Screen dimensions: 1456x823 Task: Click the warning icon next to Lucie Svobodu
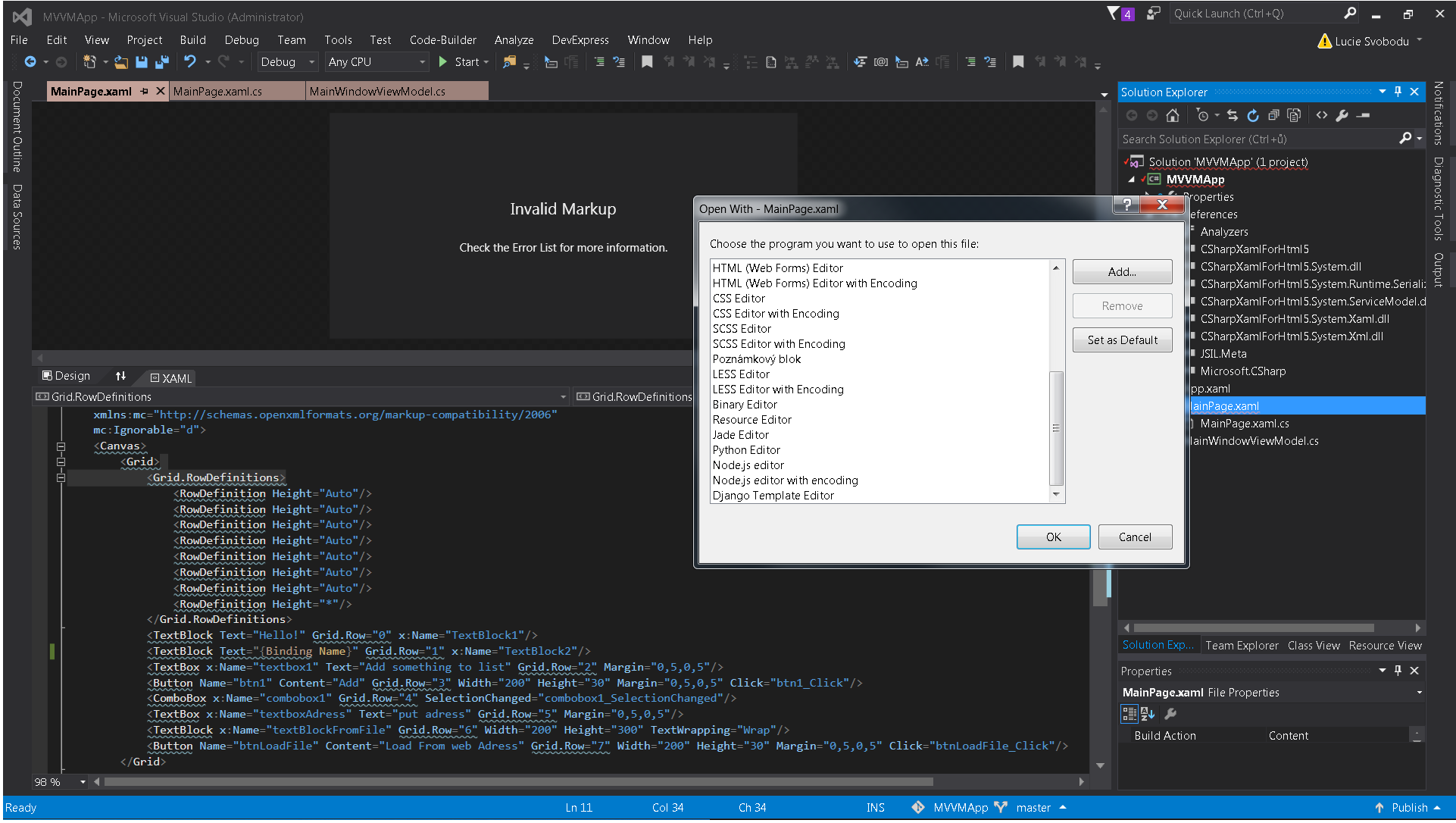1325,41
